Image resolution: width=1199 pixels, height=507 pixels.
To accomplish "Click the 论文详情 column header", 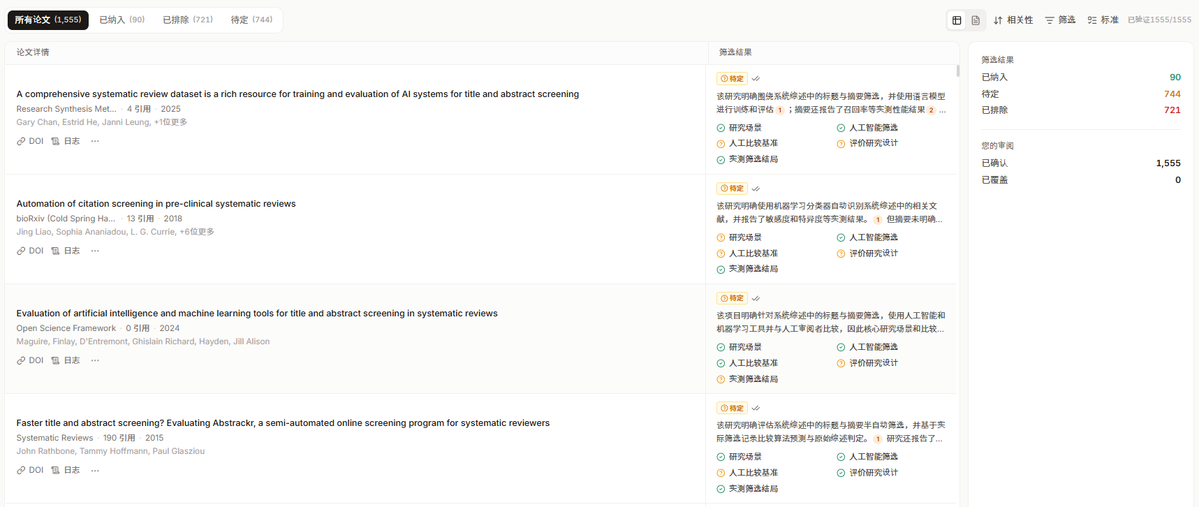I will pos(33,53).
